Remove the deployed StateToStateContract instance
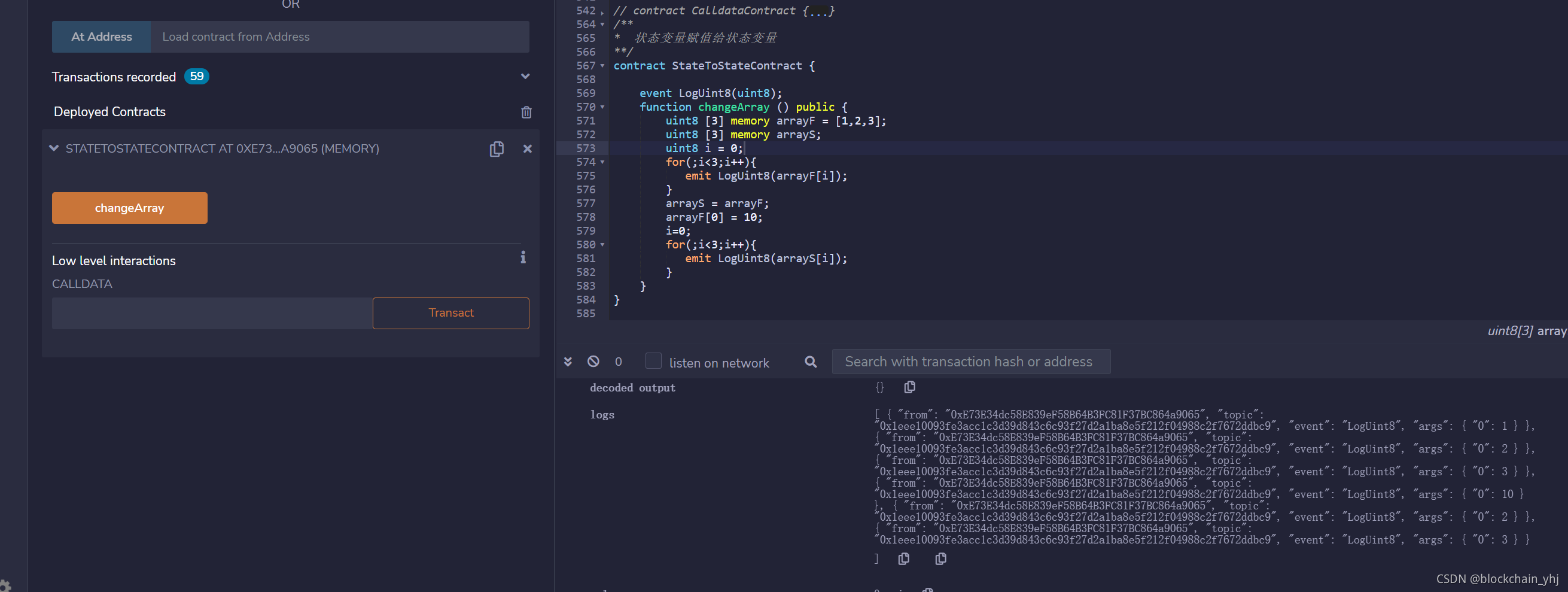The height and width of the screenshot is (592, 1568). [x=527, y=148]
